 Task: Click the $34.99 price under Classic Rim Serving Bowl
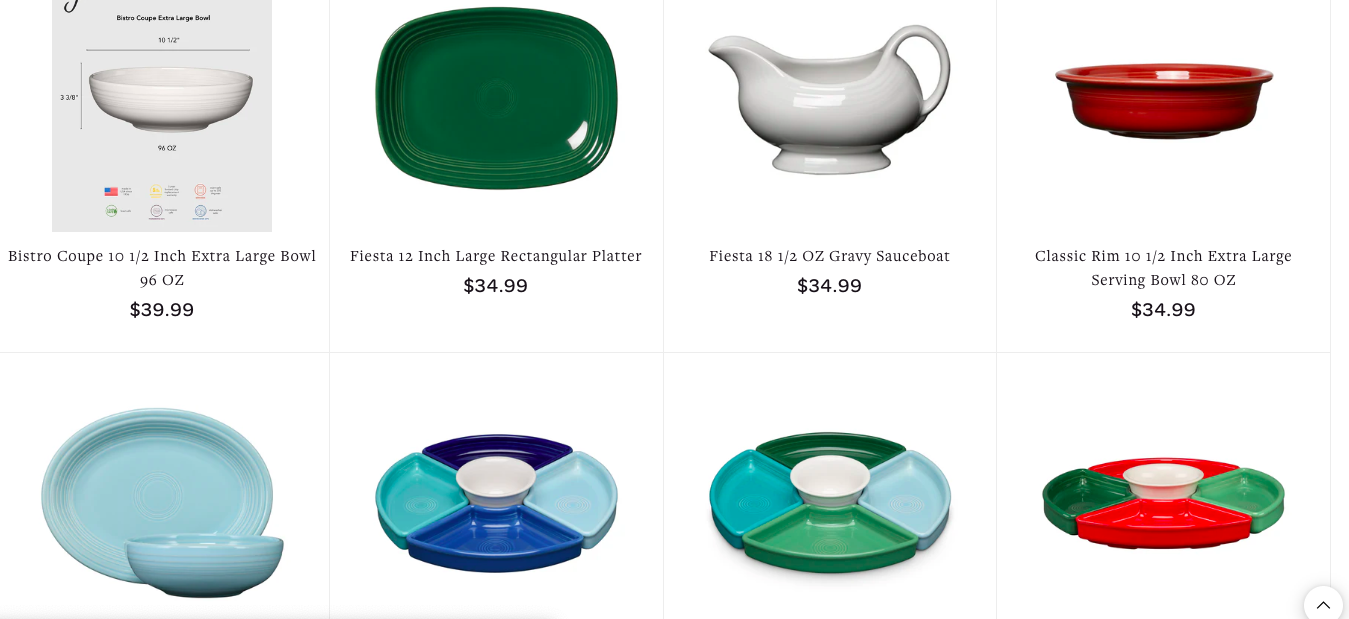tap(1163, 310)
